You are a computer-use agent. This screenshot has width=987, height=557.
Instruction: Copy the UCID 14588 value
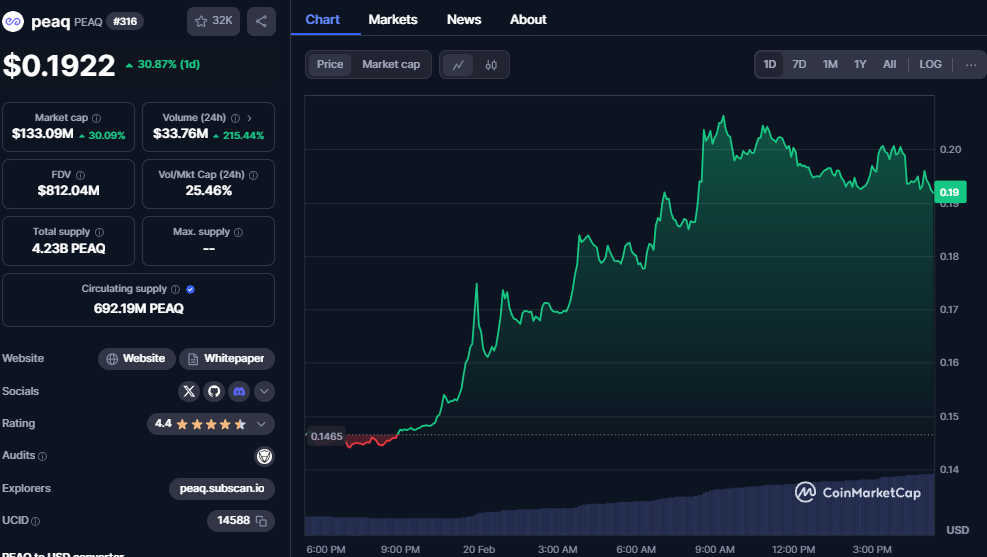coord(261,521)
